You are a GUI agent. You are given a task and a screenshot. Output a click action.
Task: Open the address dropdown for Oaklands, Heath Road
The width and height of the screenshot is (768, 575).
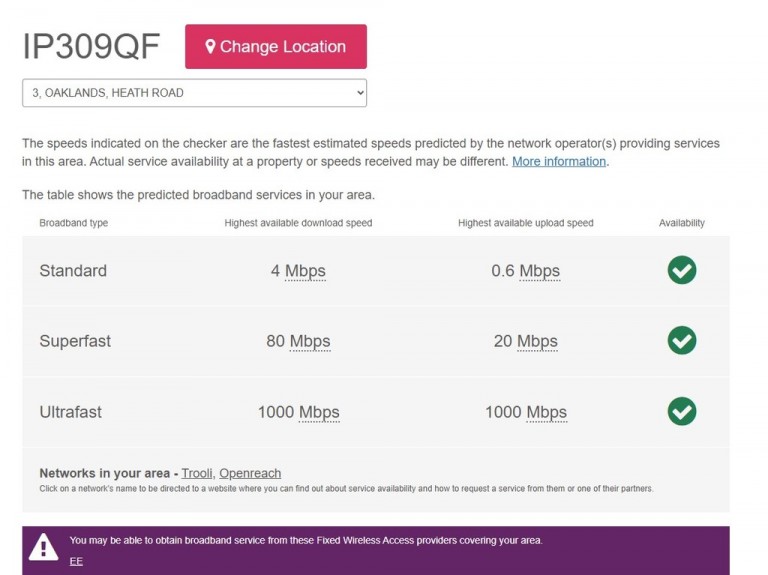(194, 93)
